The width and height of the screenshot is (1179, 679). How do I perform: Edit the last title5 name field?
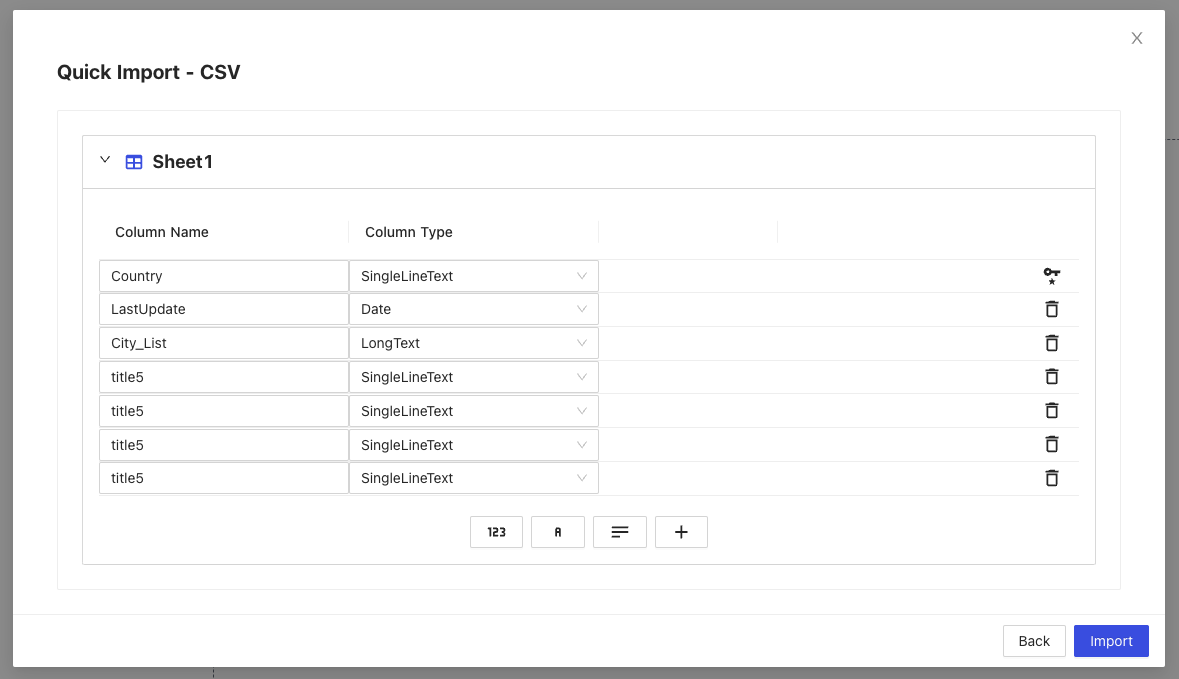[x=223, y=478]
